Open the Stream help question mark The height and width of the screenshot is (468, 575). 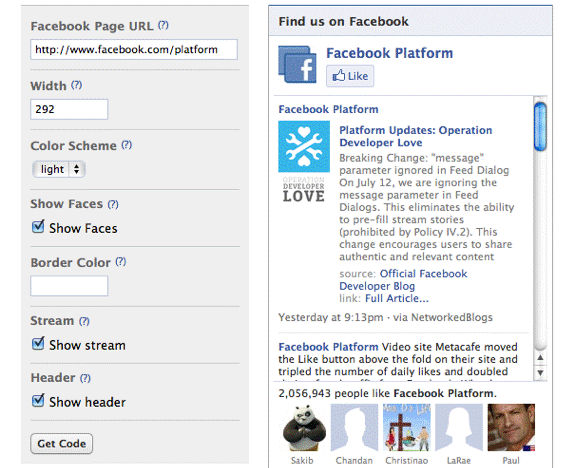[84, 321]
